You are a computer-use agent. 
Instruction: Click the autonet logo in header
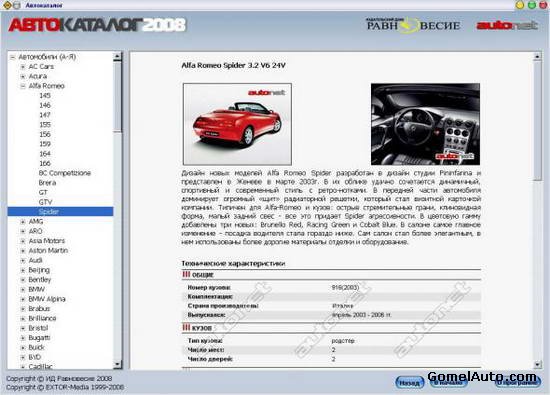(x=507, y=25)
